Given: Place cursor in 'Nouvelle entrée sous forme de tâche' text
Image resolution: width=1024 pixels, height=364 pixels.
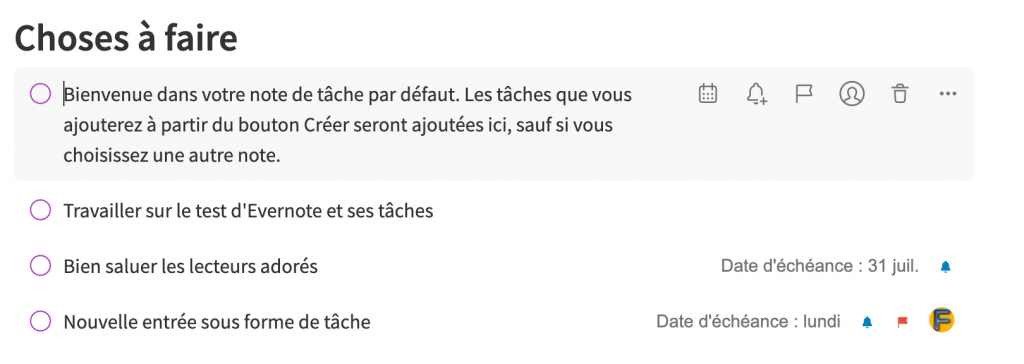Looking at the screenshot, I should click(x=217, y=322).
